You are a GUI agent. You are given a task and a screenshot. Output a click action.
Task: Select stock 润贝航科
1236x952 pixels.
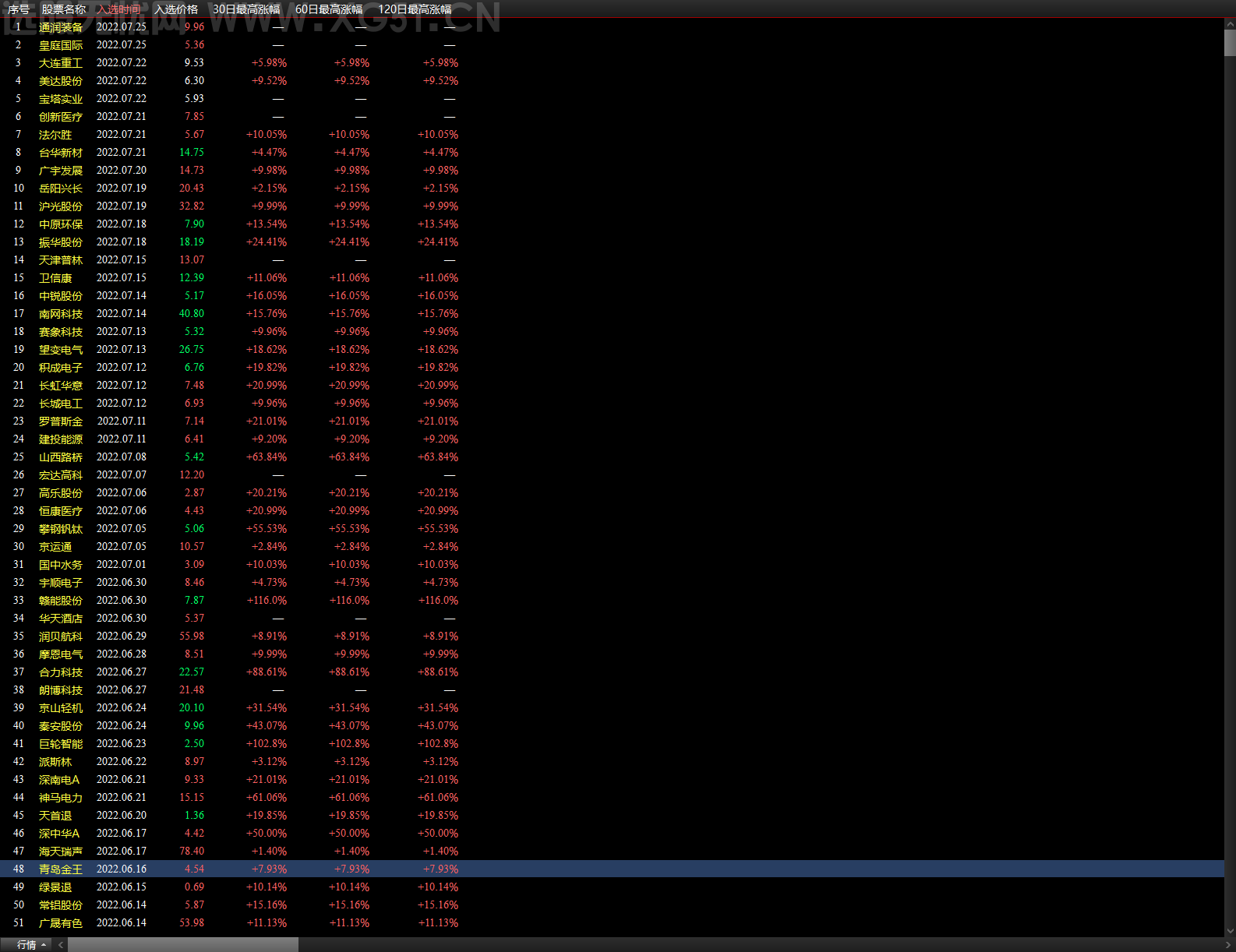click(61, 636)
